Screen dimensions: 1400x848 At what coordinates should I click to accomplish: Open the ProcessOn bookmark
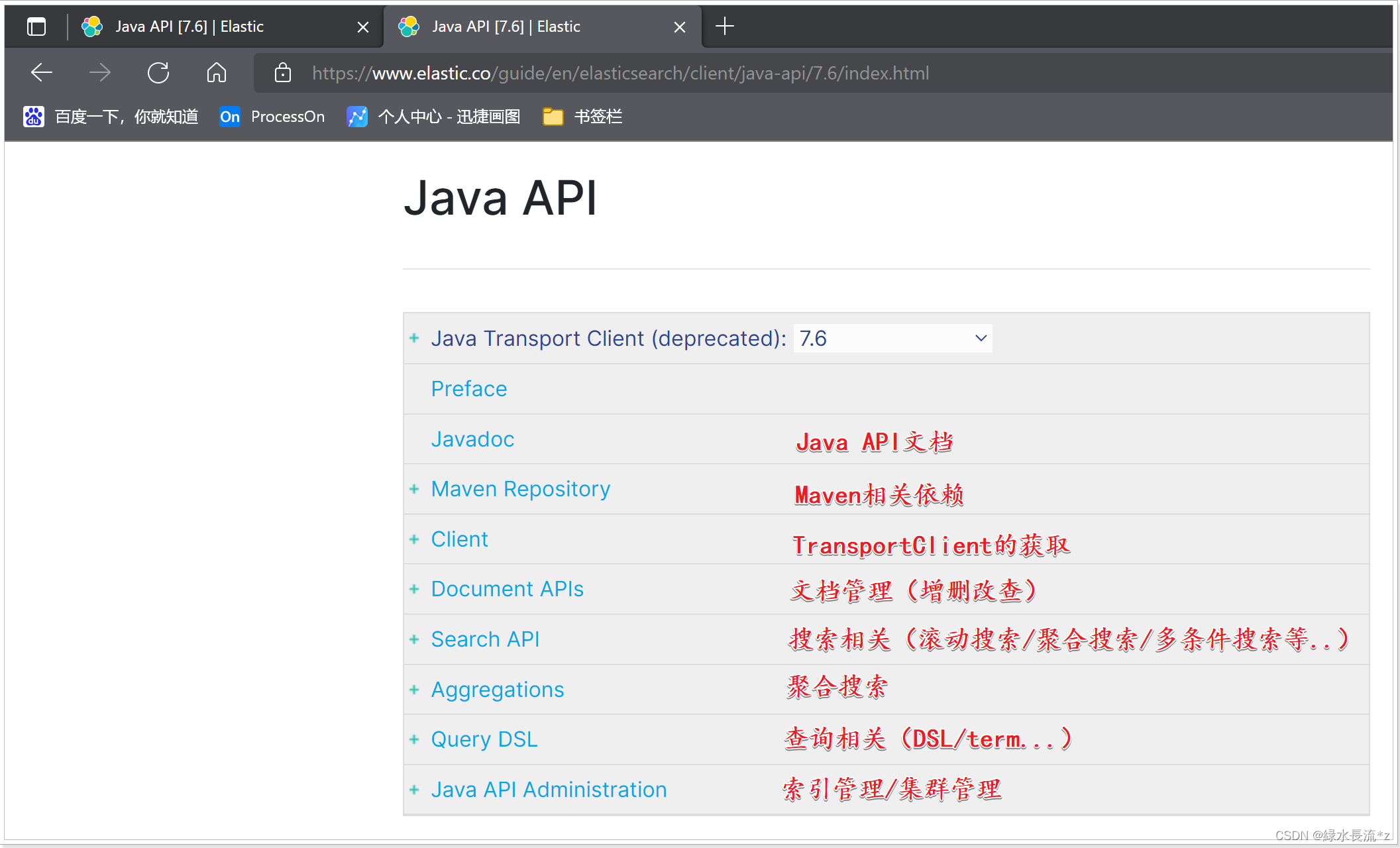click(272, 117)
